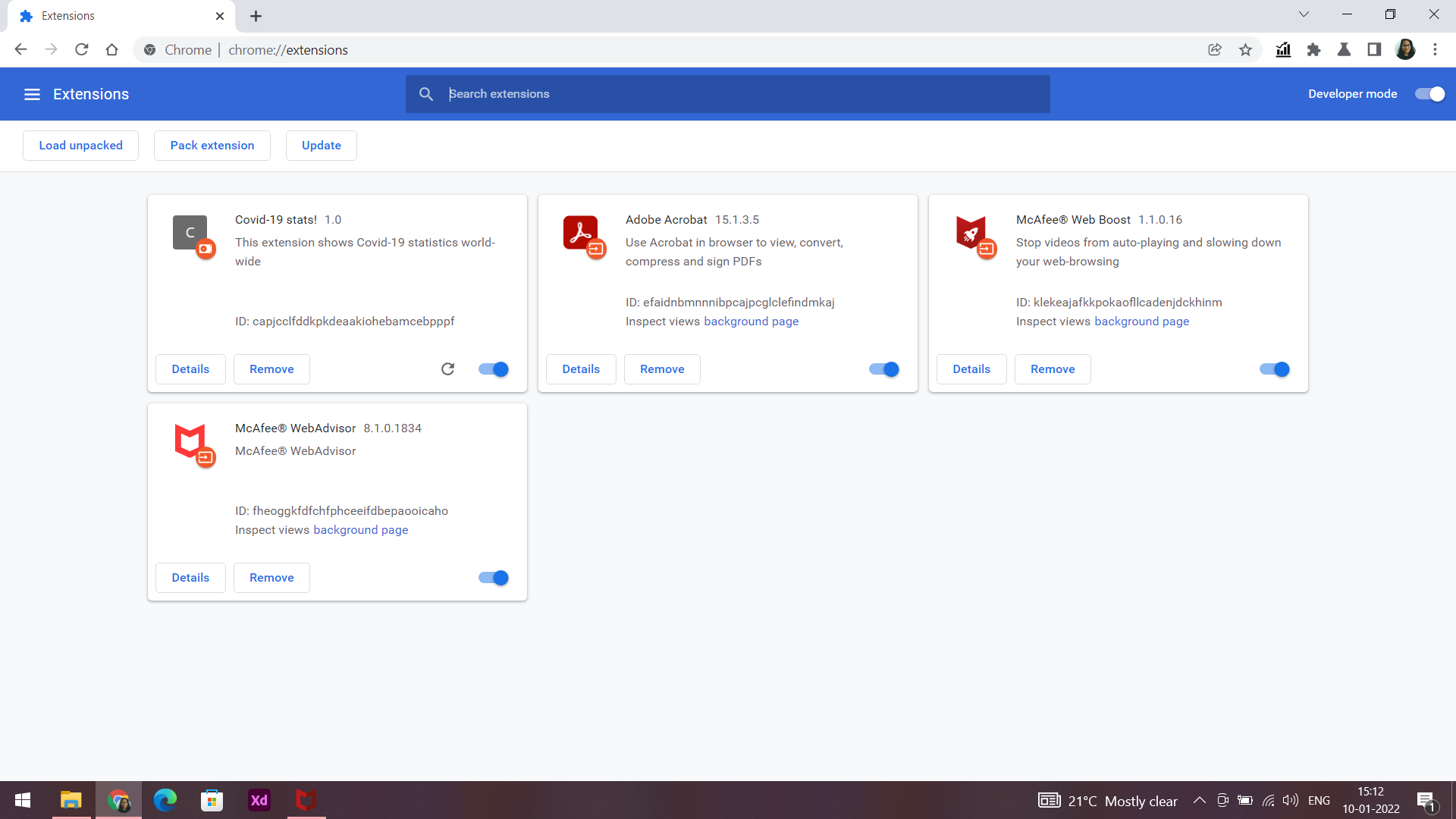Show hidden system tray icons chevron
The image size is (1456, 819).
coord(1199,800)
